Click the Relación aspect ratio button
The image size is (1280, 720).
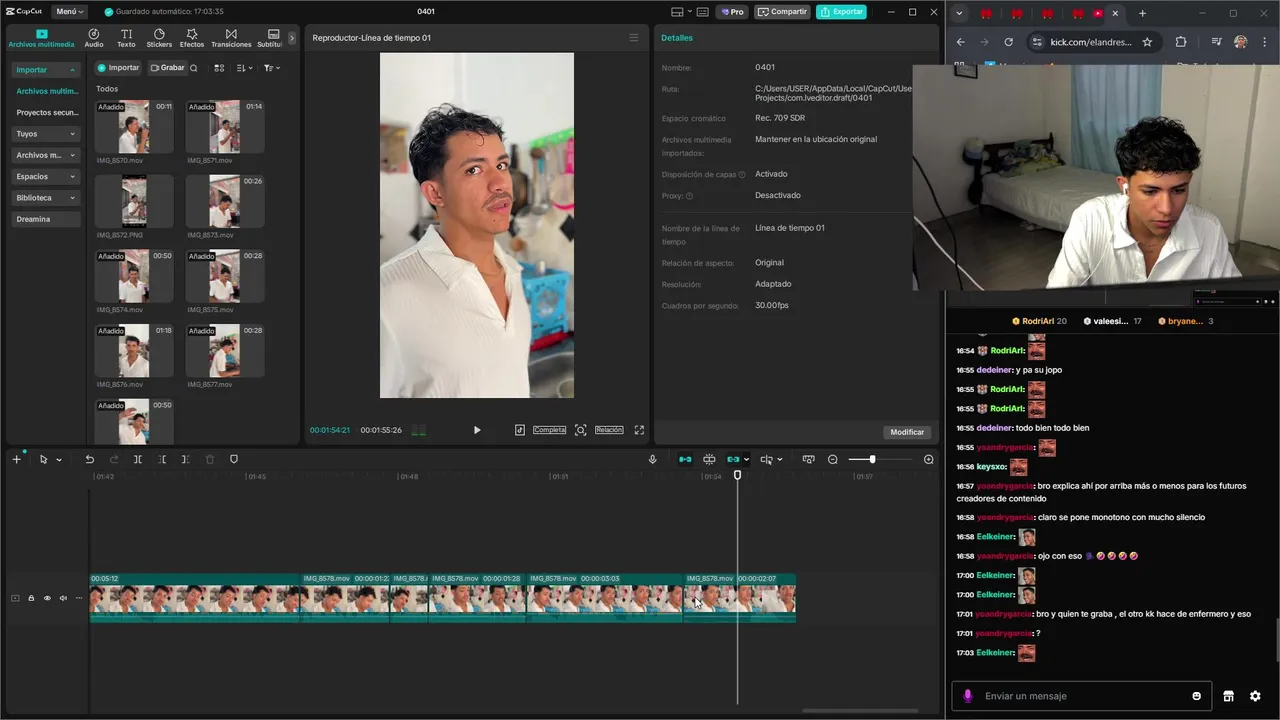point(609,430)
